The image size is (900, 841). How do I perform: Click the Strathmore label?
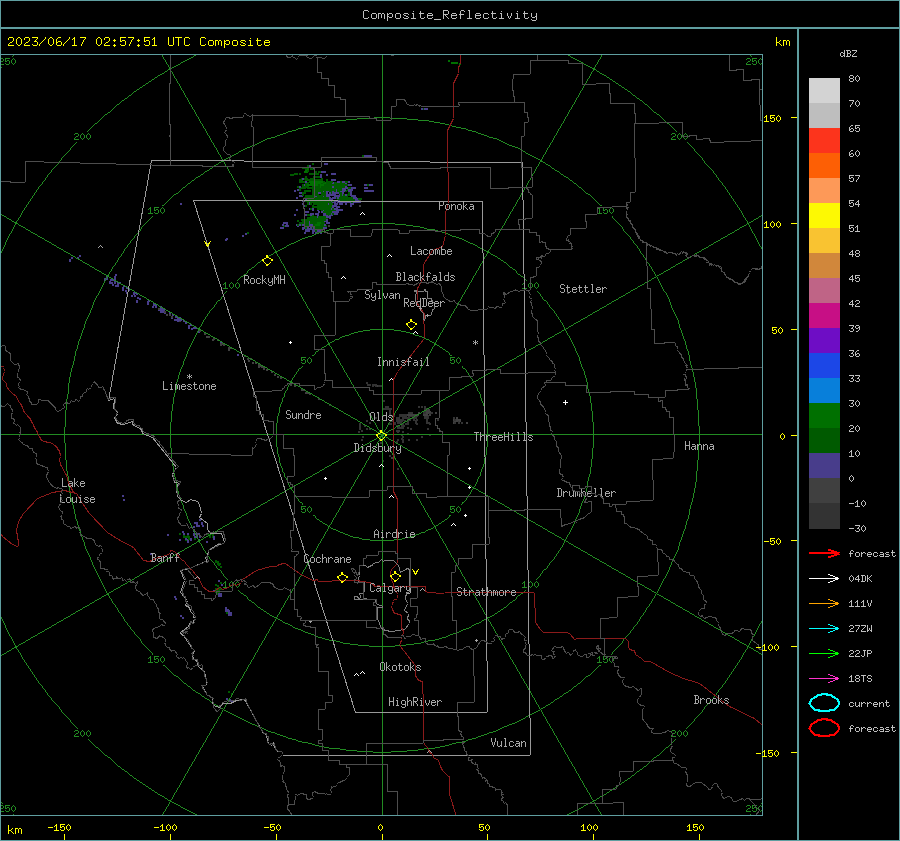[x=486, y=592]
